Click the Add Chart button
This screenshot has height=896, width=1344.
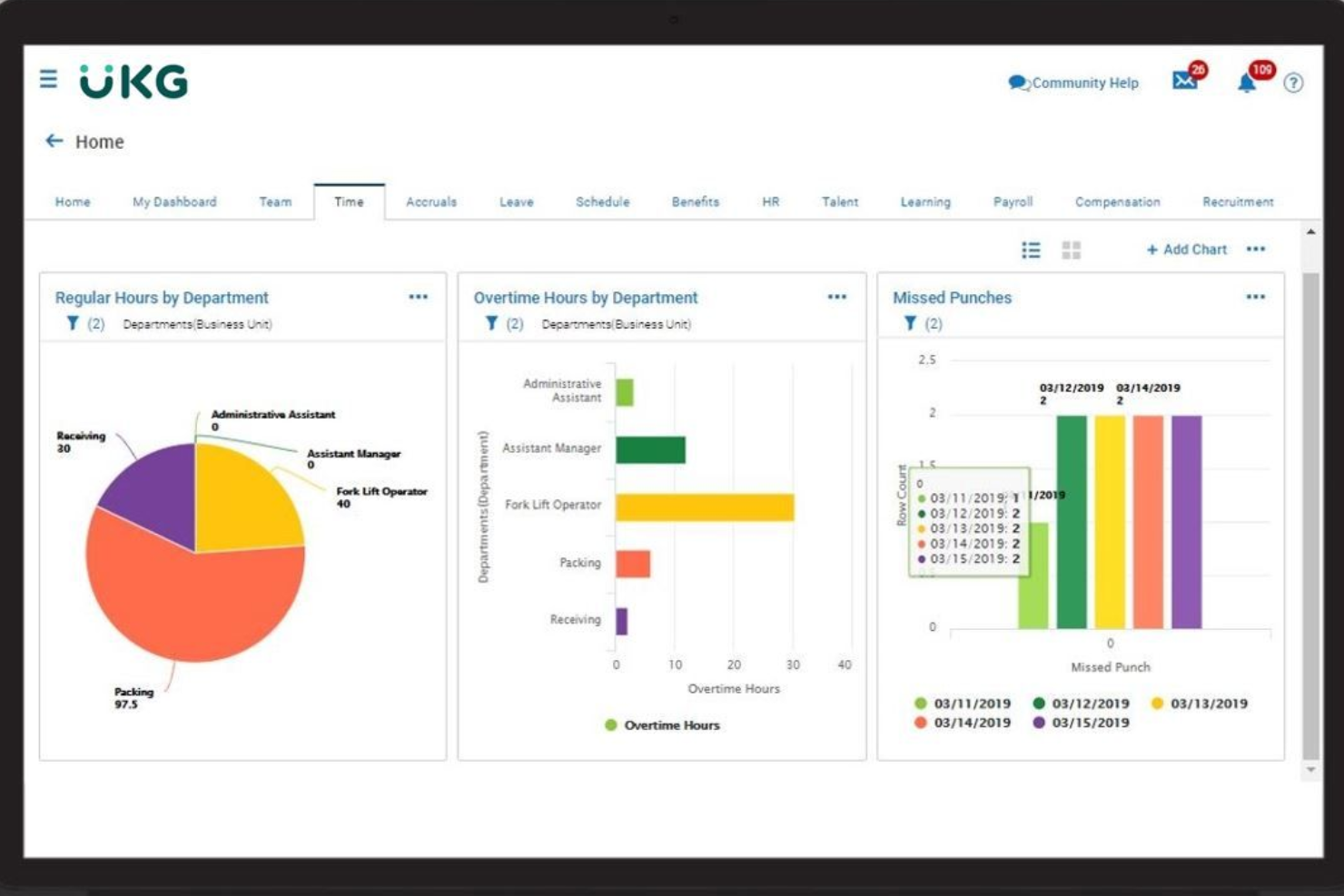point(1185,249)
